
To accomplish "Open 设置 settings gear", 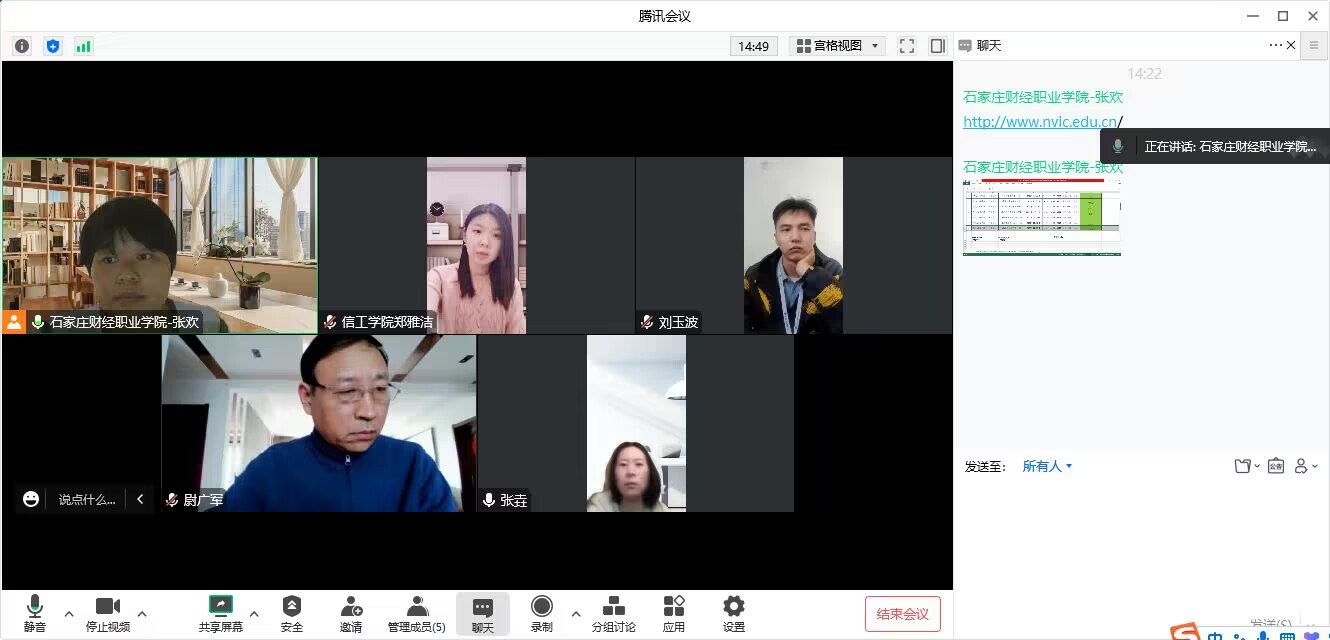I will (x=734, y=613).
